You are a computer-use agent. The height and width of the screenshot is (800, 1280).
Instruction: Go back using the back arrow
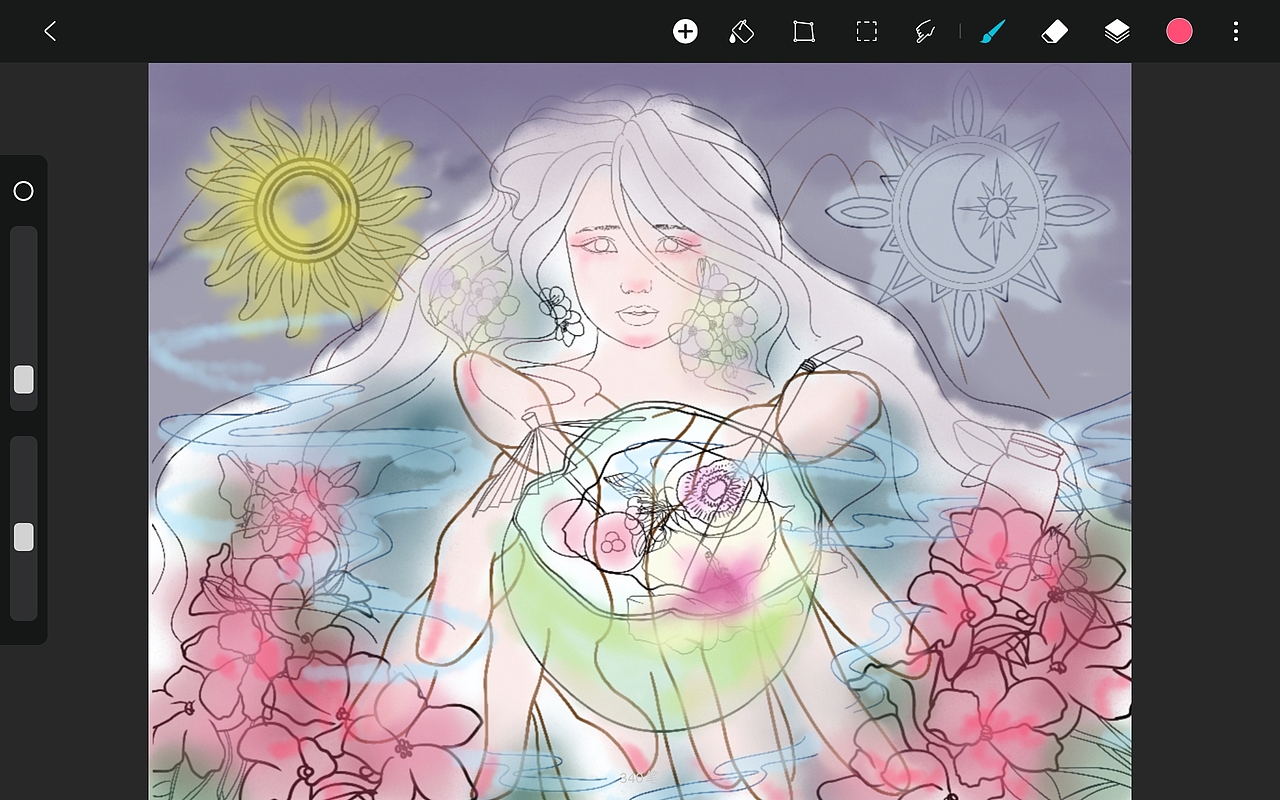pos(50,32)
